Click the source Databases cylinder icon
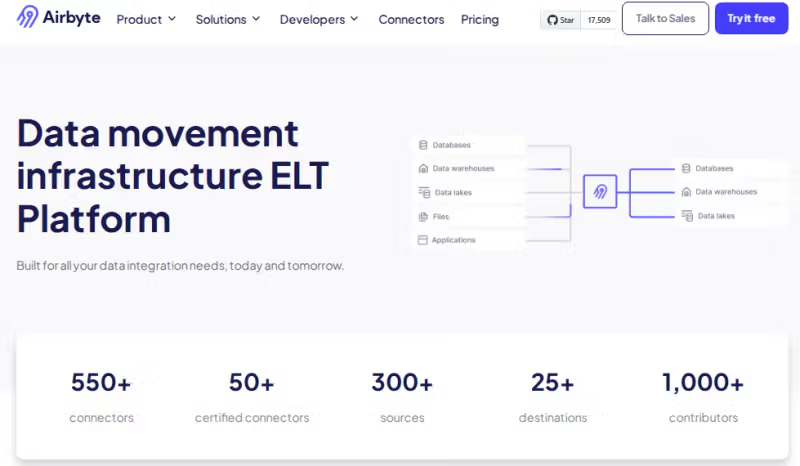 pos(423,145)
